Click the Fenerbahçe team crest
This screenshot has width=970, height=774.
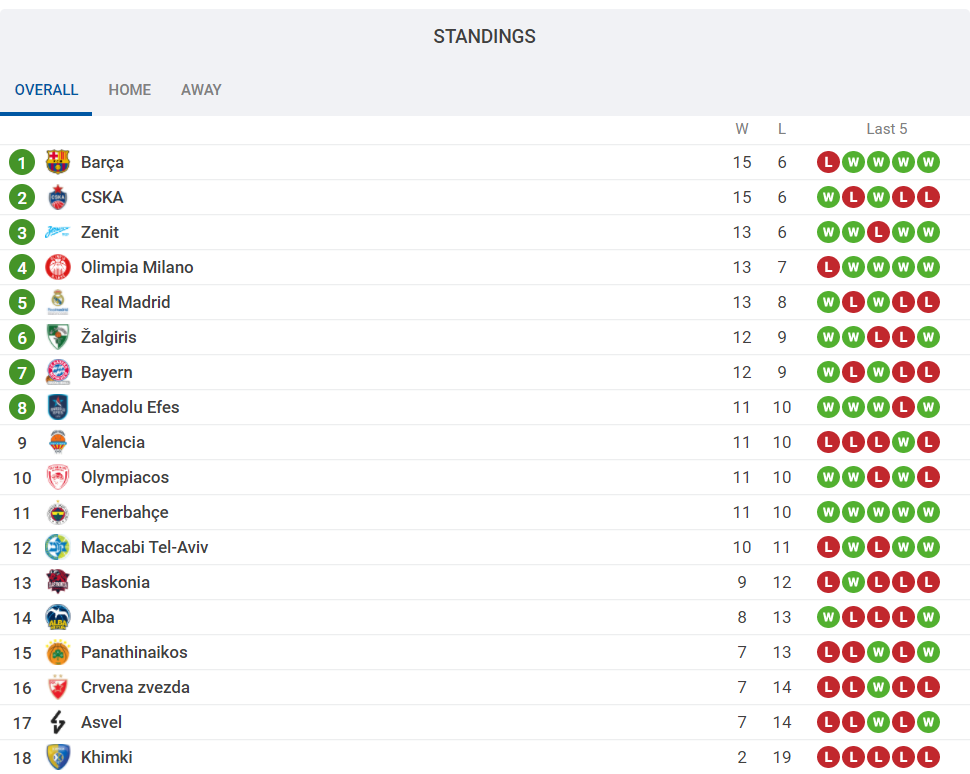(x=58, y=512)
